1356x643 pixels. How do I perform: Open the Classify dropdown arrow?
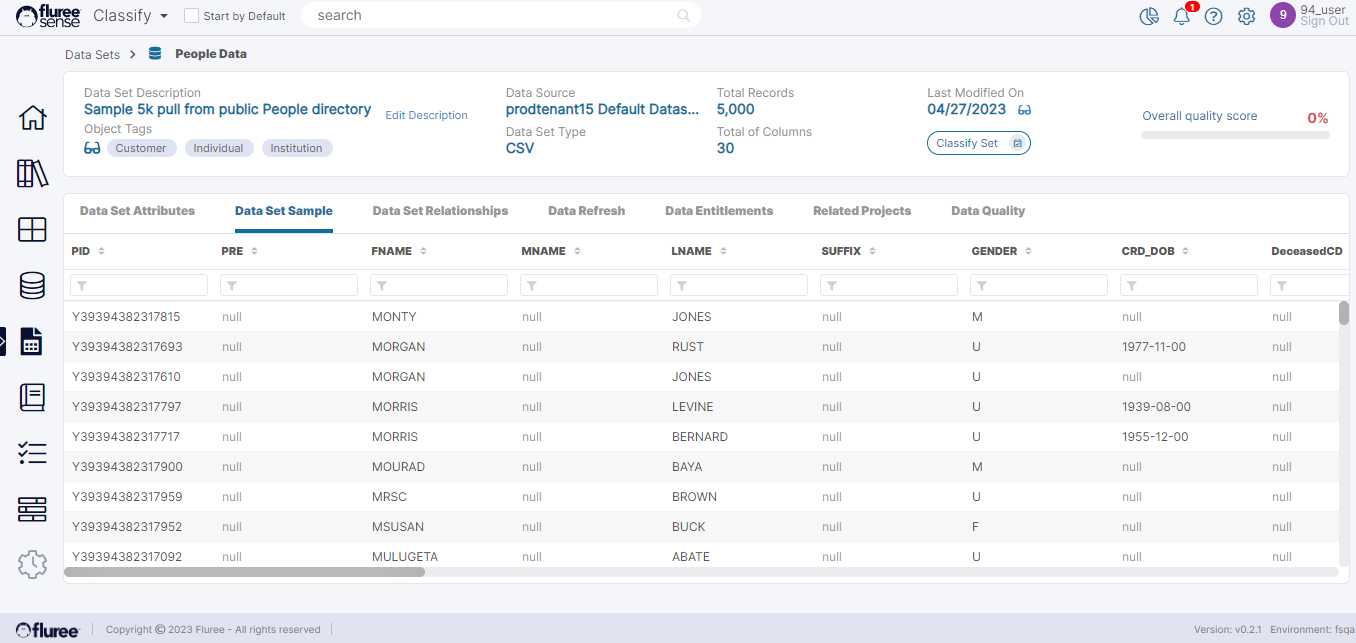click(163, 16)
